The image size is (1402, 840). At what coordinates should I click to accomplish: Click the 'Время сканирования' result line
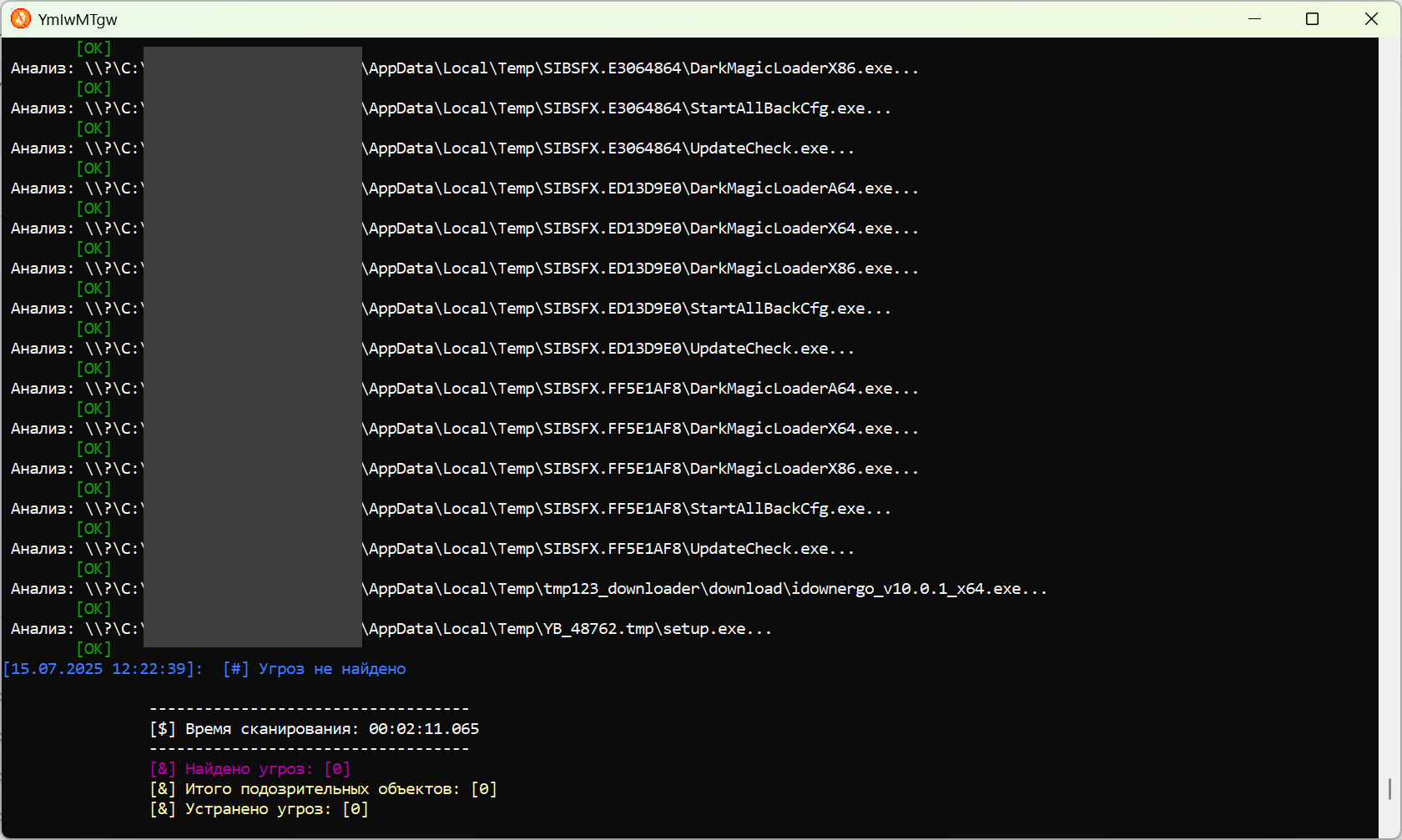pos(315,729)
